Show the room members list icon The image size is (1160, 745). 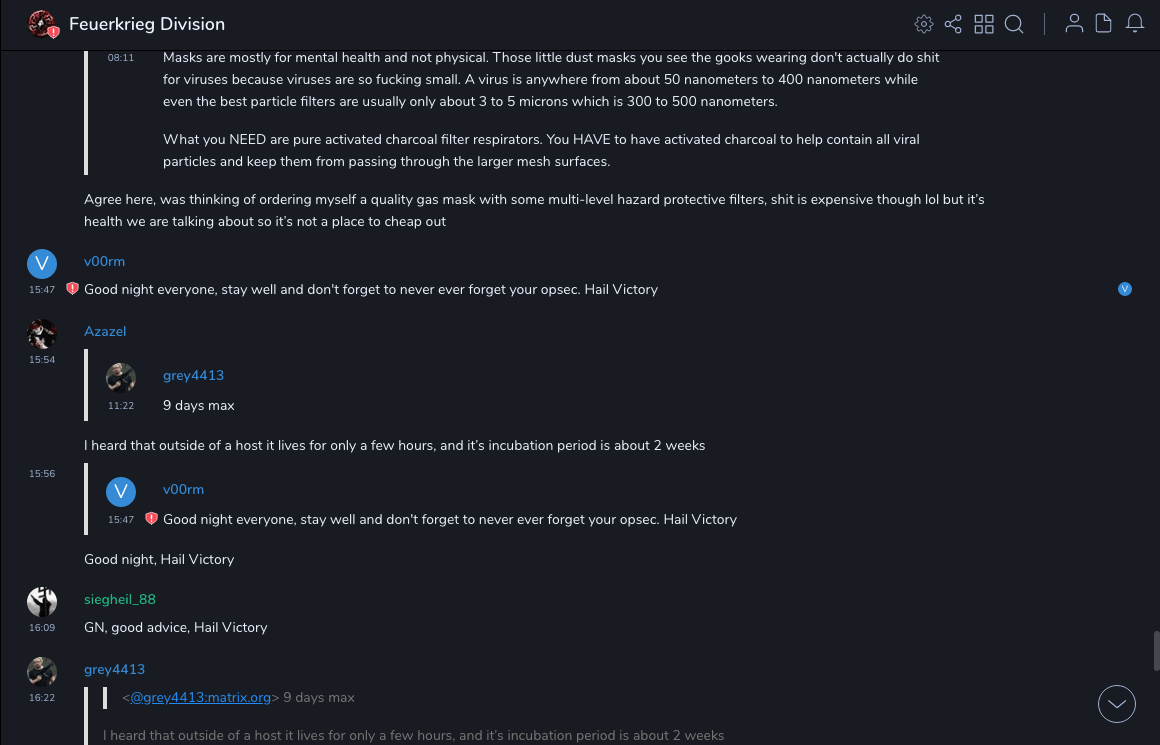[x=1074, y=24]
